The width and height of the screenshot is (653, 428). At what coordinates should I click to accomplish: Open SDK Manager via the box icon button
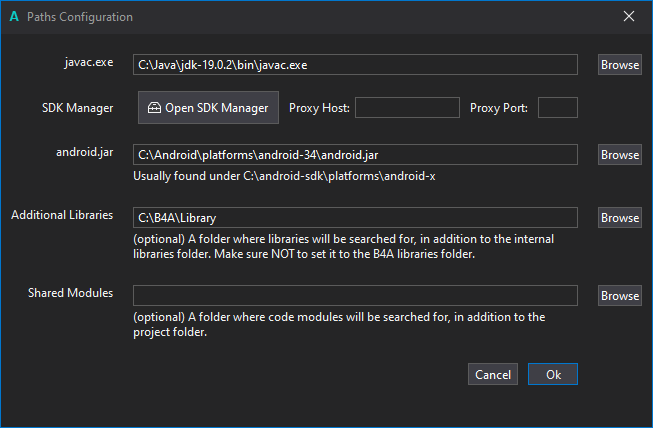[x=208, y=108]
